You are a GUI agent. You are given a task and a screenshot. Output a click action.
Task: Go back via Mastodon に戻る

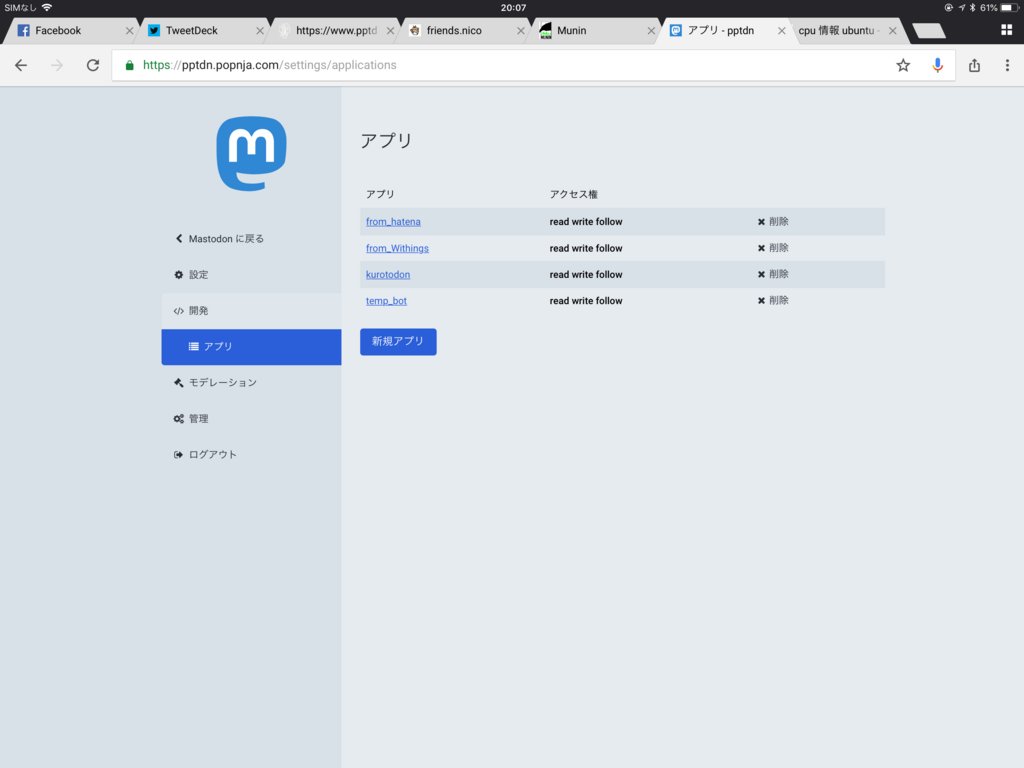[219, 239]
